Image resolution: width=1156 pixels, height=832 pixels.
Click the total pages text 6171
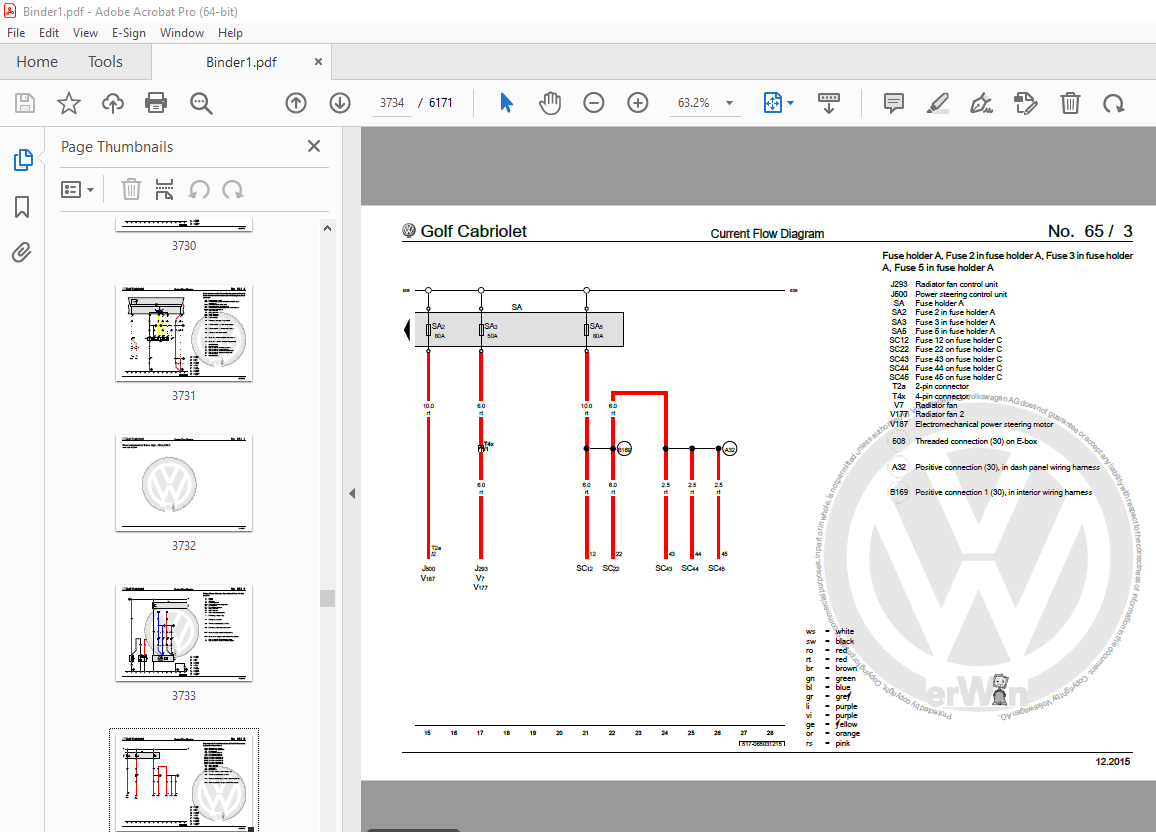click(x=440, y=102)
